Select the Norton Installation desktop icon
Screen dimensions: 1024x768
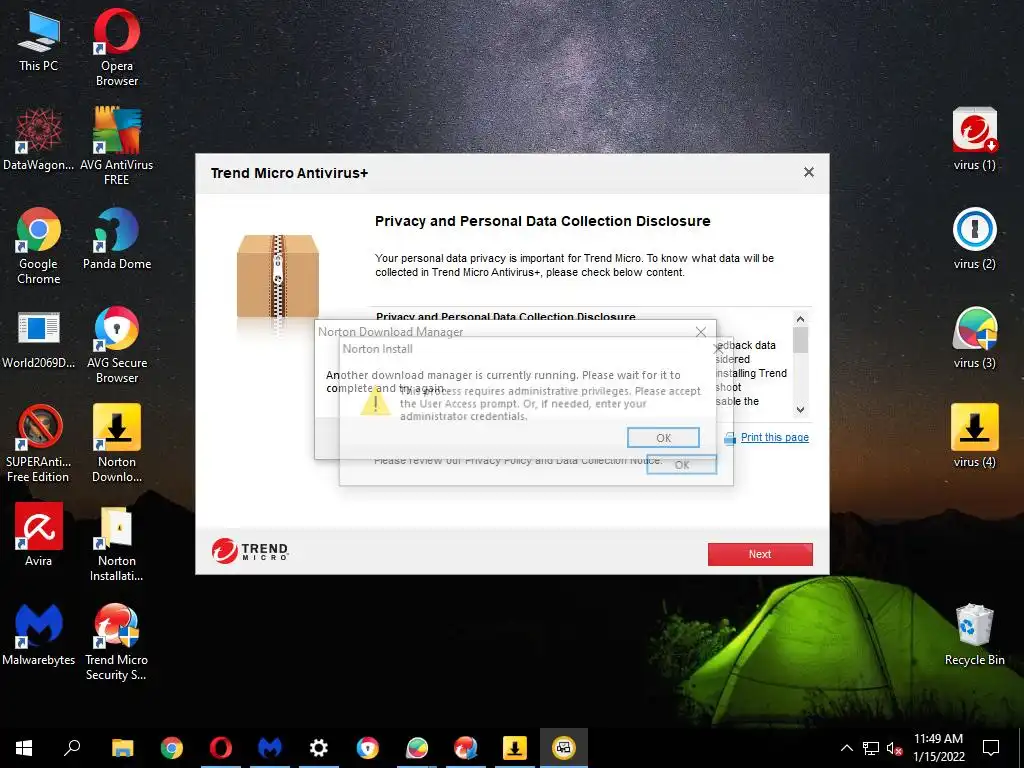117,543
